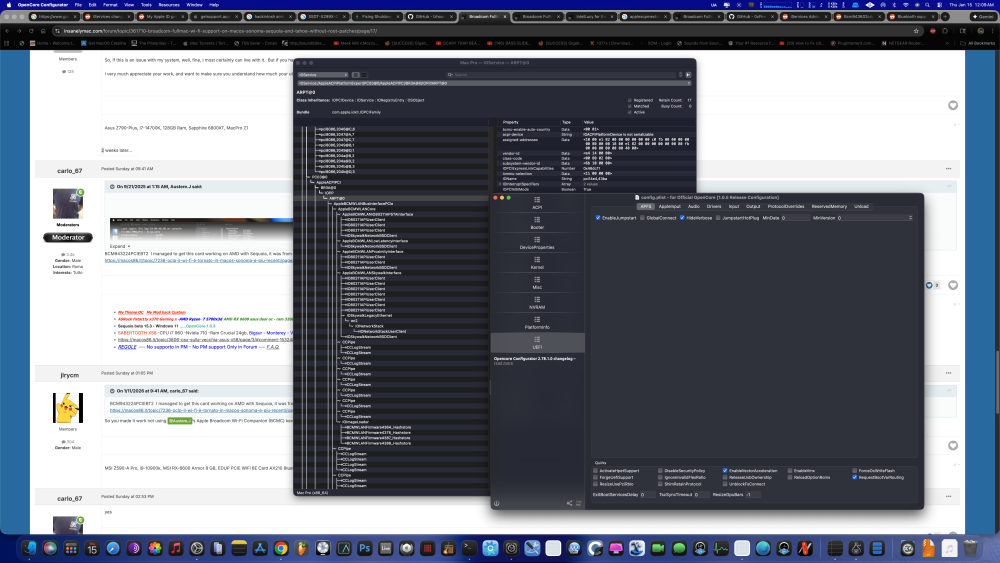1000x563 pixels.
Task: Click the import/export icon beside share
Action: [x=578, y=503]
